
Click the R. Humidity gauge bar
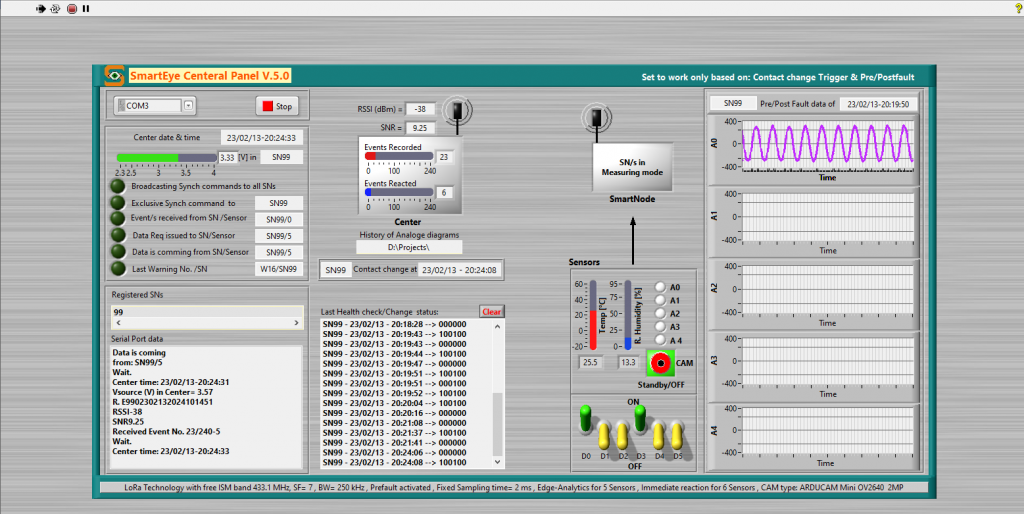[x=628, y=315]
